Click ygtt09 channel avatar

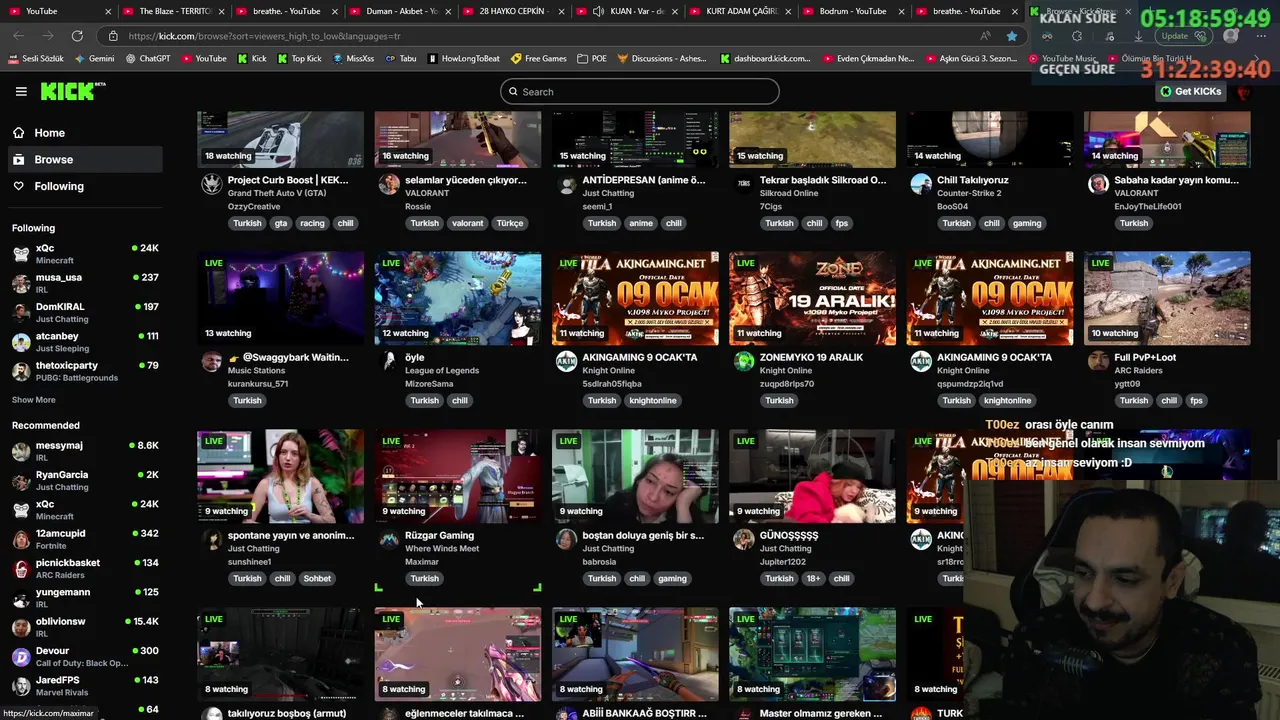(x=1098, y=362)
